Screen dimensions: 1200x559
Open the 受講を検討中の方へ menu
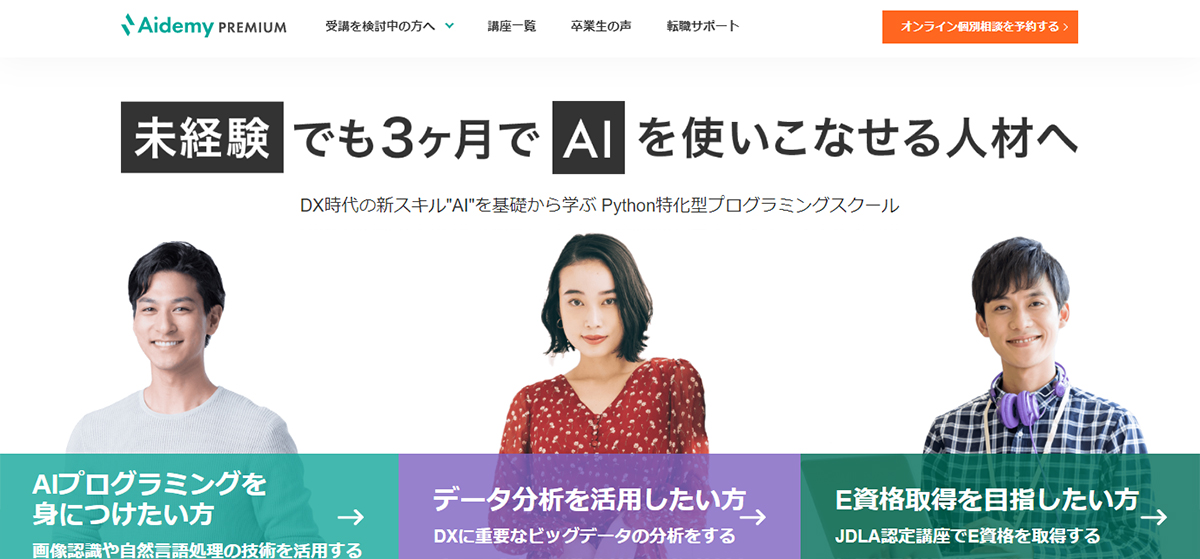389,26
